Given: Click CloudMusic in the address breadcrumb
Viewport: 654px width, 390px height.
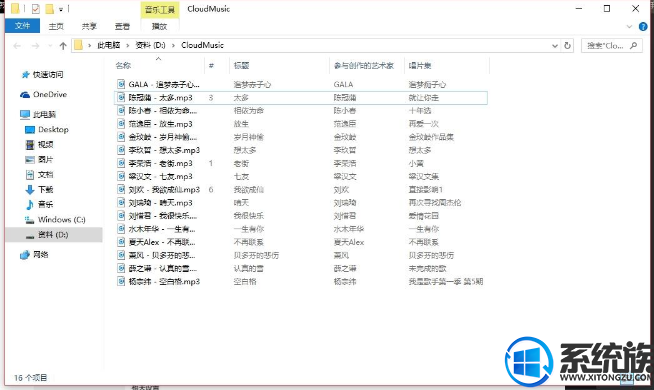Looking at the screenshot, I should coord(202,45).
